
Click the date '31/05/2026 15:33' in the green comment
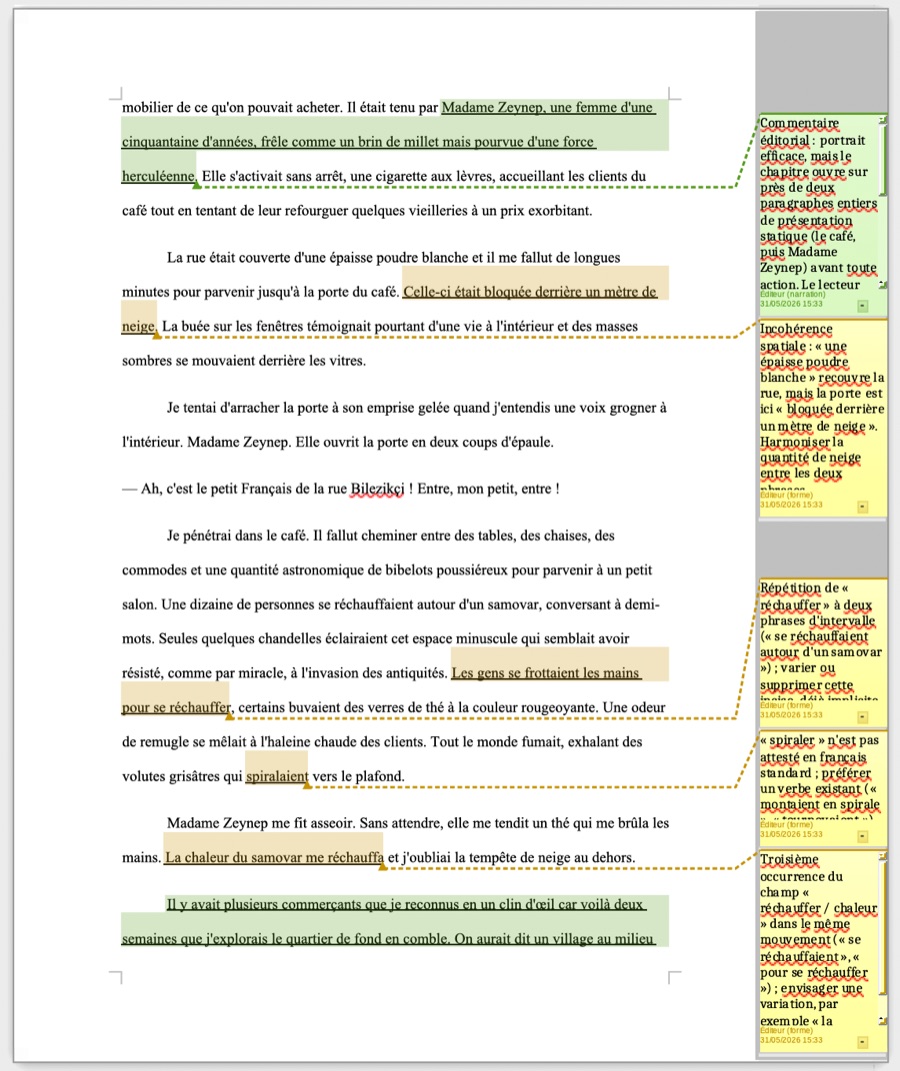click(791, 303)
